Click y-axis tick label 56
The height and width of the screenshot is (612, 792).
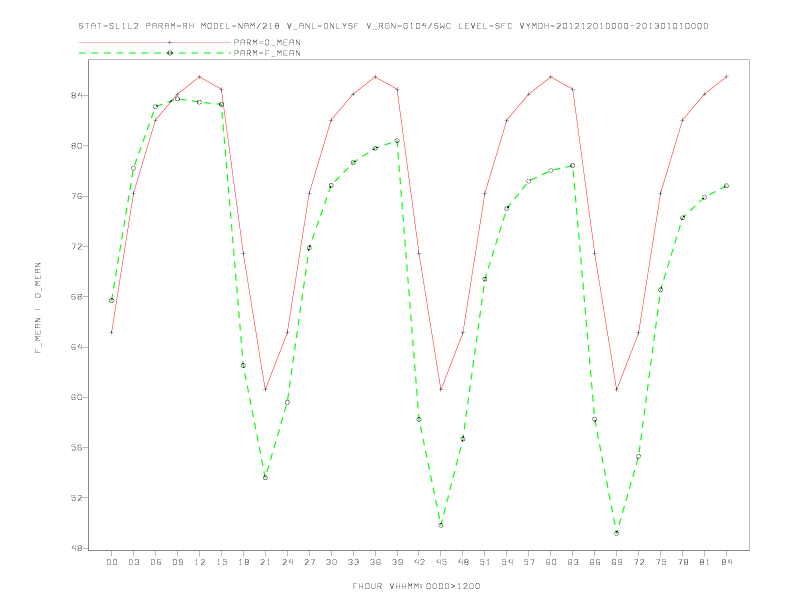coord(75,447)
